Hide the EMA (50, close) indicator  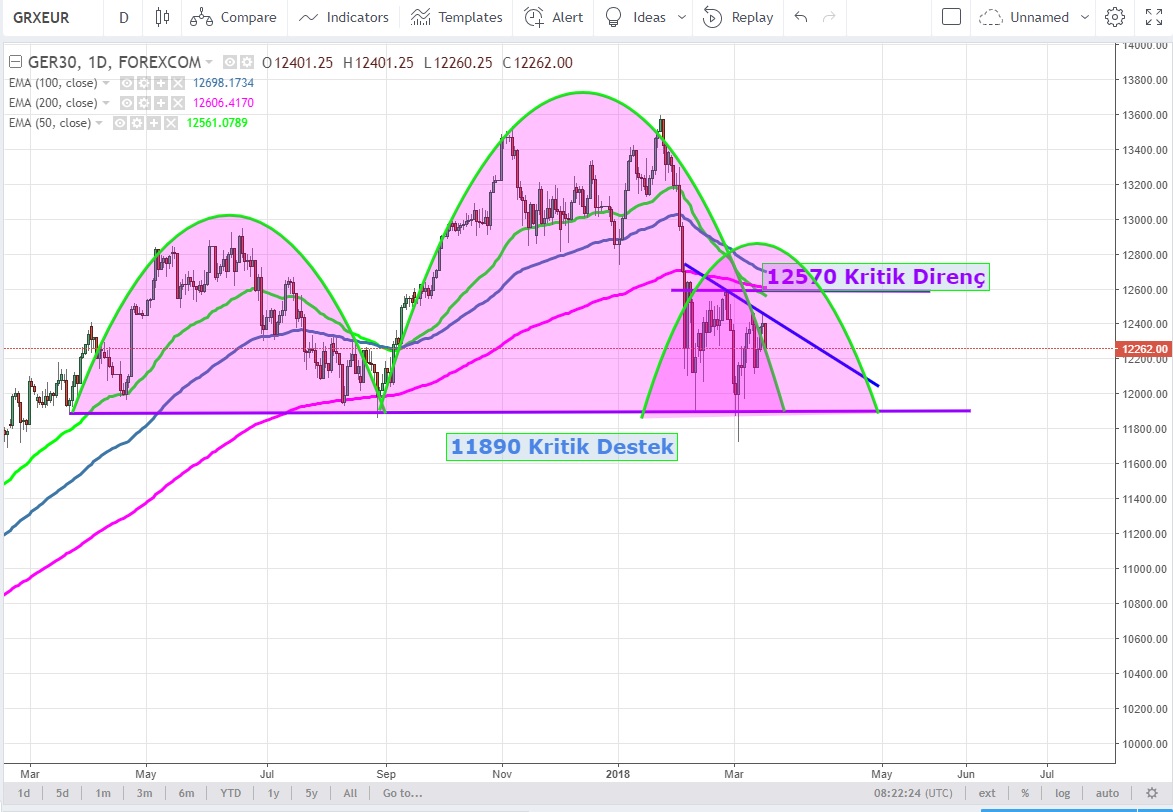coord(119,123)
